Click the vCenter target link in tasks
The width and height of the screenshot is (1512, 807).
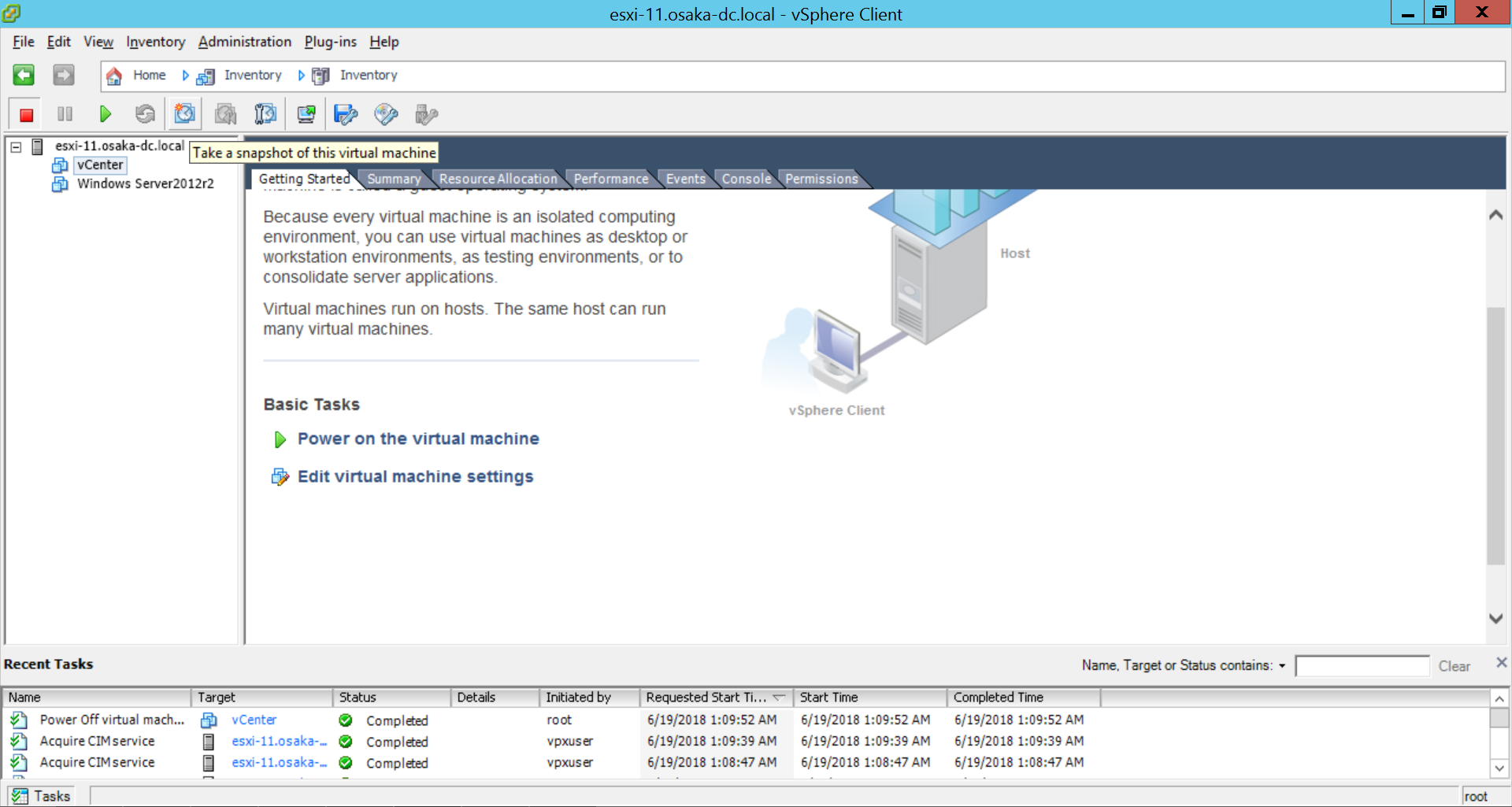254,720
